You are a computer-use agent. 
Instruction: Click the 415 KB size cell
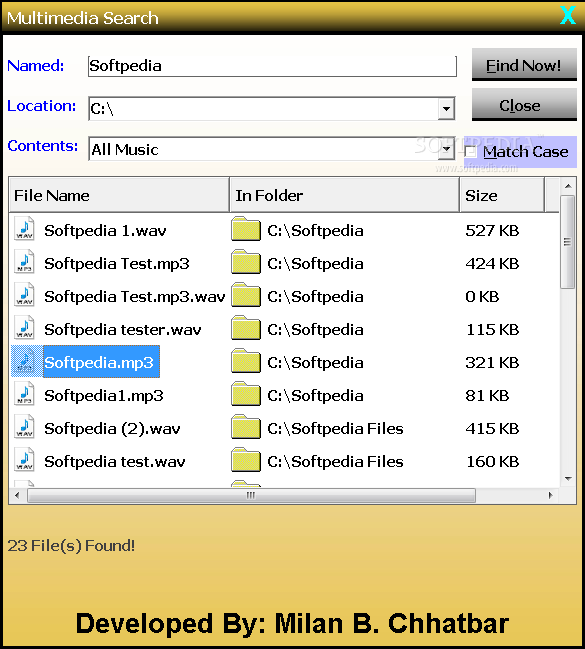pyautogui.click(x=492, y=429)
